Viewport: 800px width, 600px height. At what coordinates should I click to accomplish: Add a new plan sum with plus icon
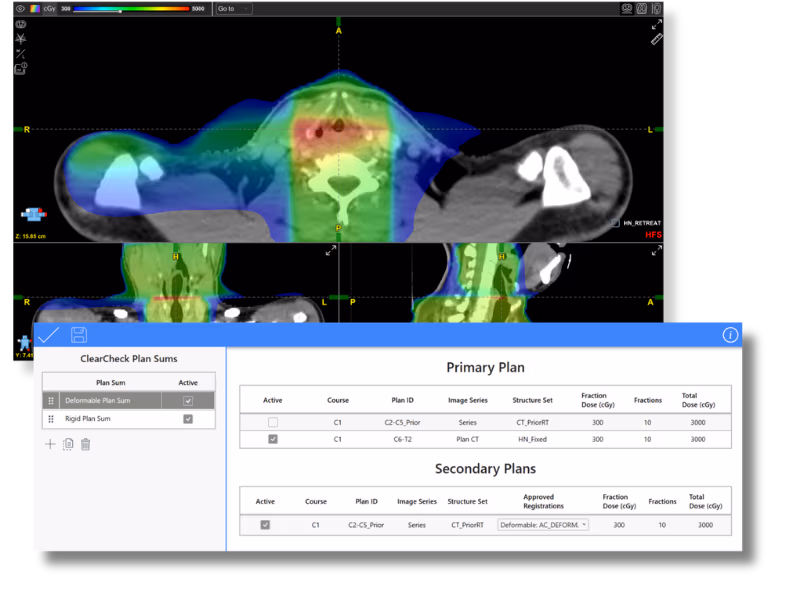point(50,444)
